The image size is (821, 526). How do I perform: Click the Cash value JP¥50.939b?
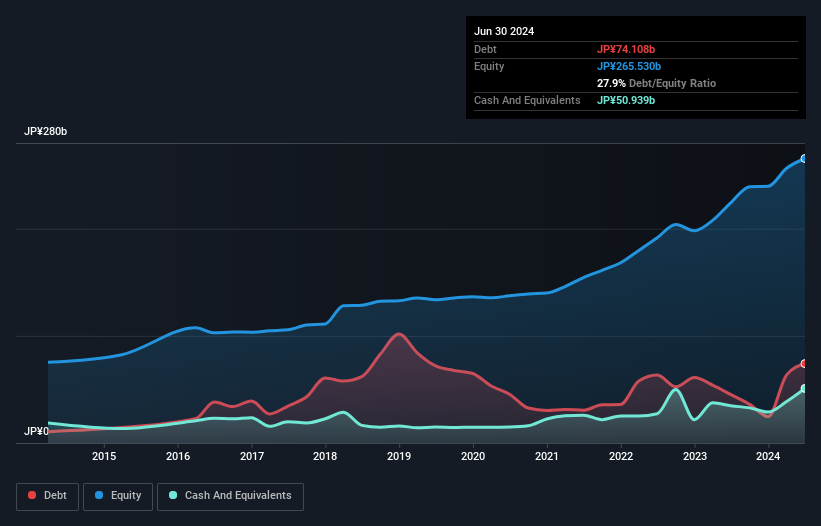pos(626,100)
